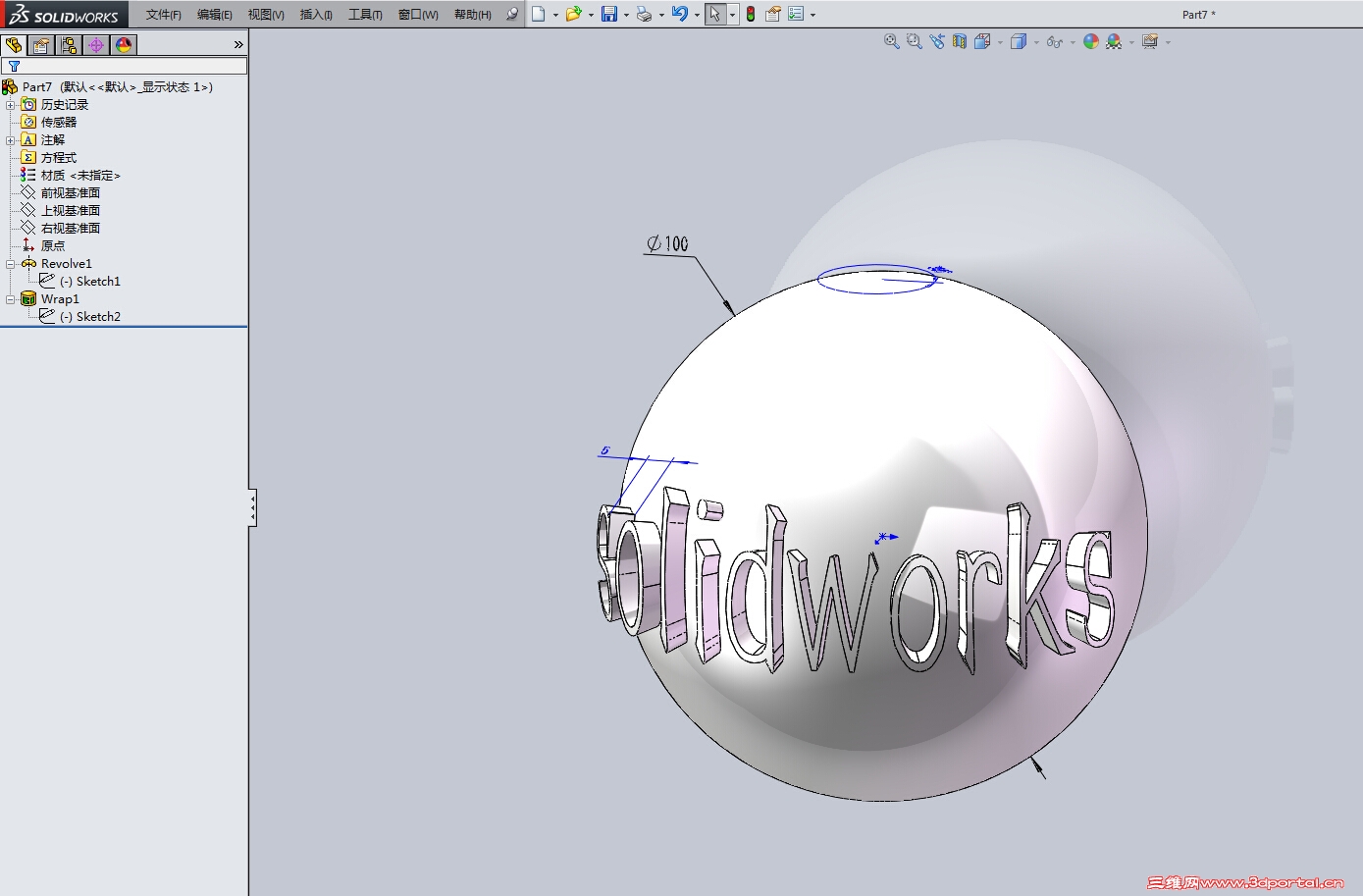The height and width of the screenshot is (896, 1363).
Task: Open the DisplayManager tab
Action: click(x=124, y=45)
